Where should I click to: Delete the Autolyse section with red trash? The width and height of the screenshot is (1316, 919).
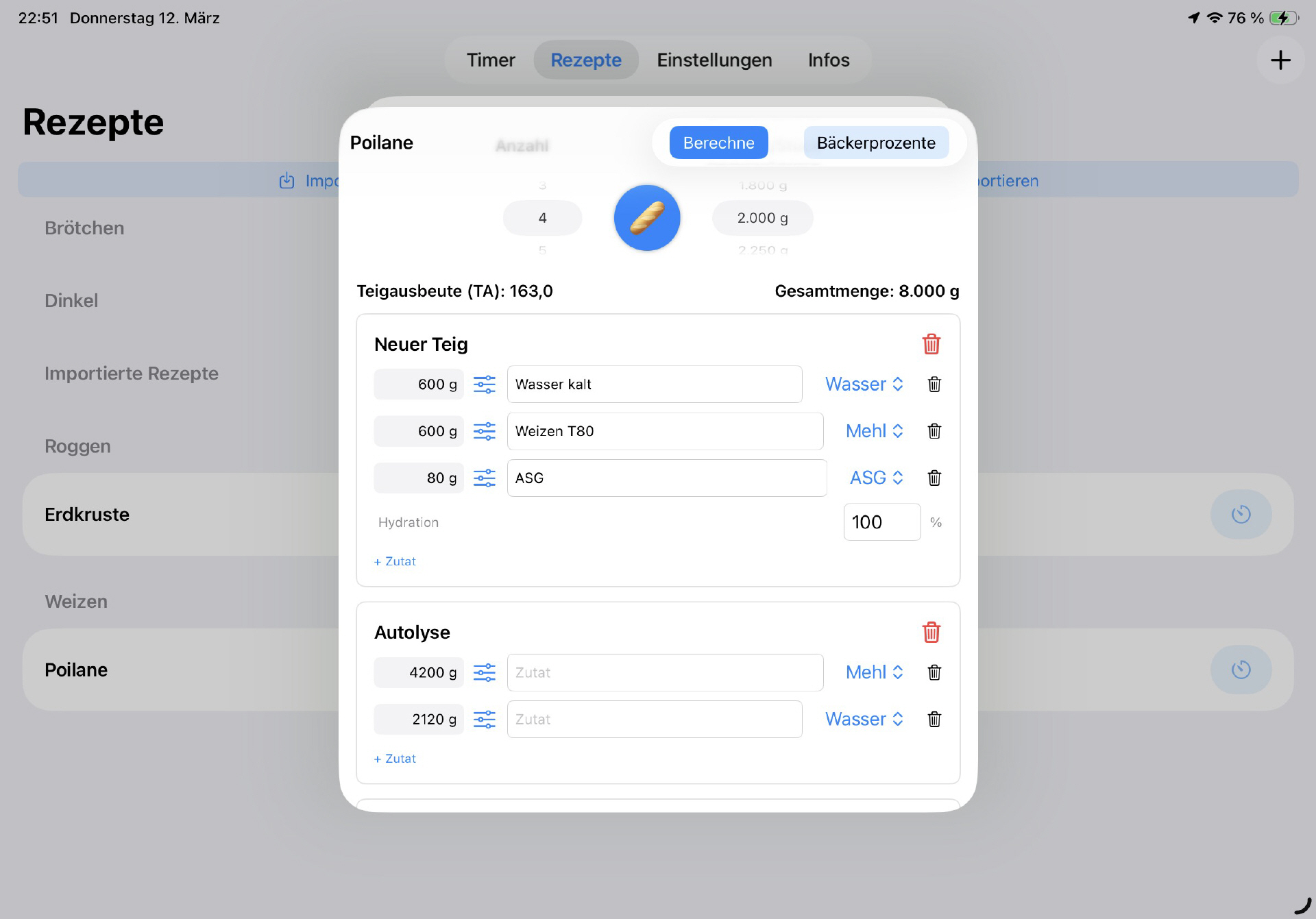(931, 632)
